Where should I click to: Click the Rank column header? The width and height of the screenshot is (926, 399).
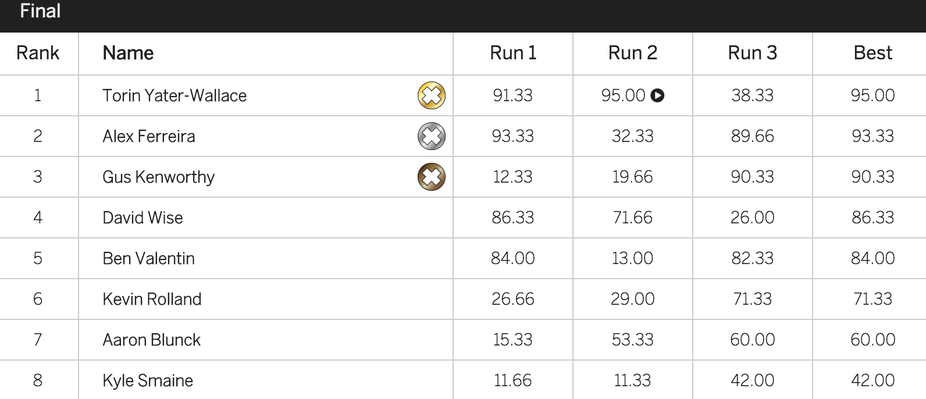click(38, 53)
